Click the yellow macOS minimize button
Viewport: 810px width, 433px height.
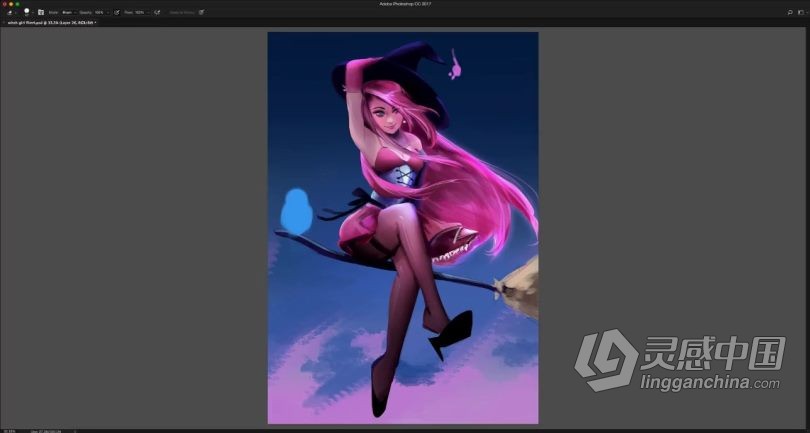[11, 4]
